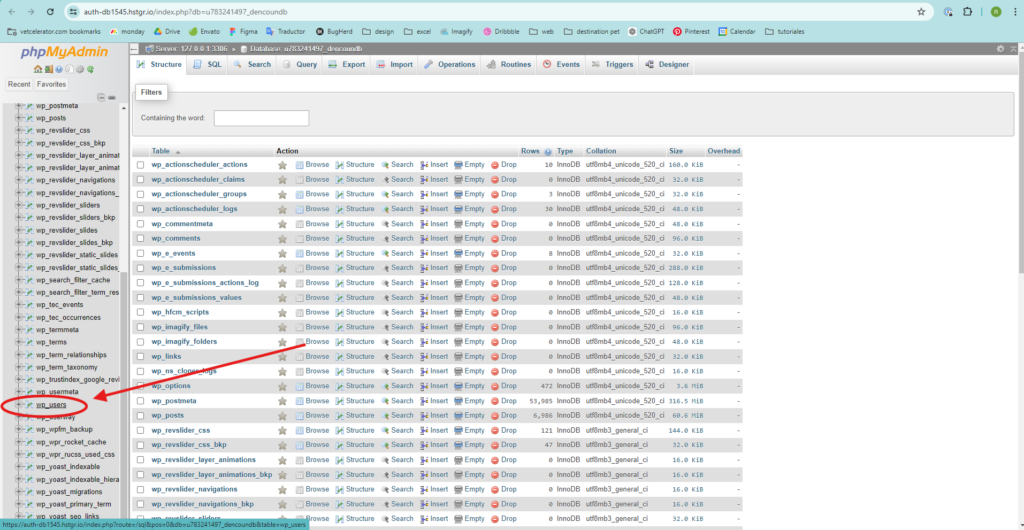Browse the wp_postmeta table
This screenshot has height=530, width=1024.
(x=312, y=401)
